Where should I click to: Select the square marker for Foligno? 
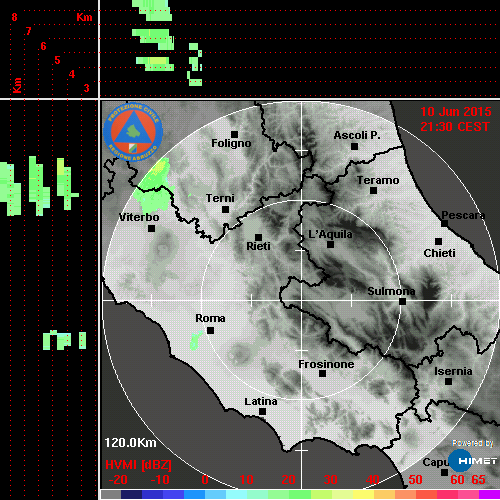(x=235, y=134)
